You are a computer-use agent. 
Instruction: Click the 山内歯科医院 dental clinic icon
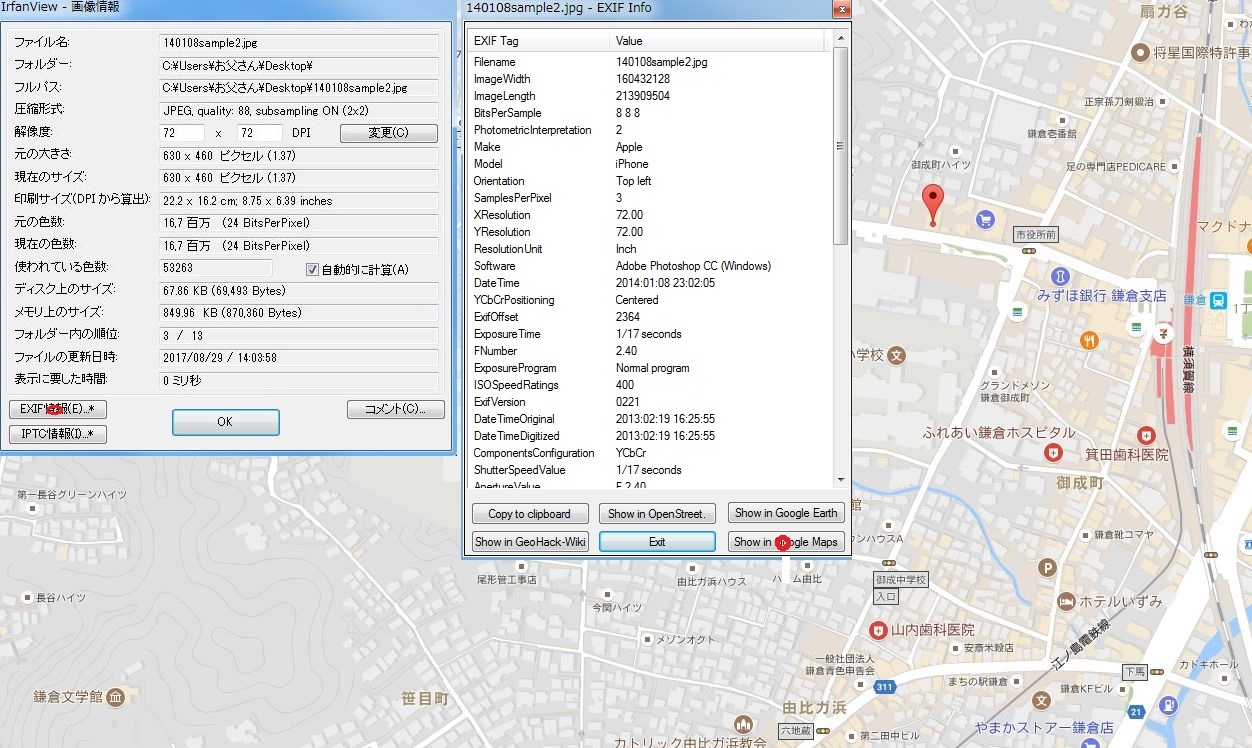click(x=878, y=630)
